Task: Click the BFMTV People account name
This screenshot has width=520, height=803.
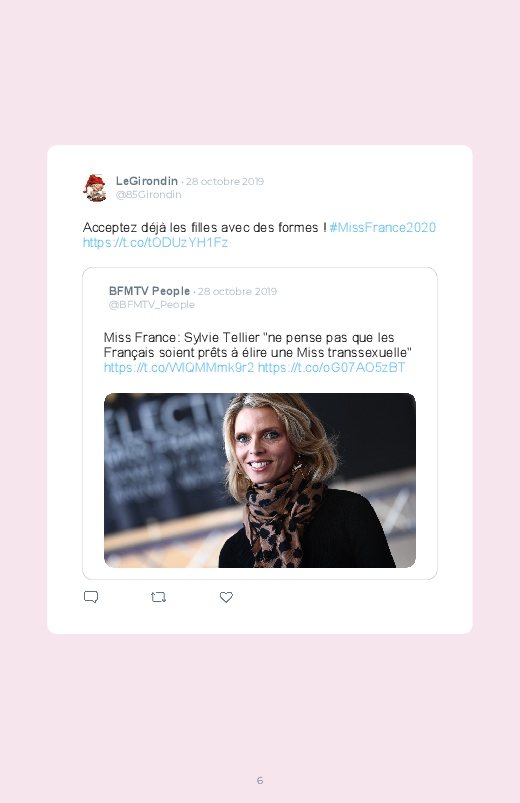Action: [149, 291]
